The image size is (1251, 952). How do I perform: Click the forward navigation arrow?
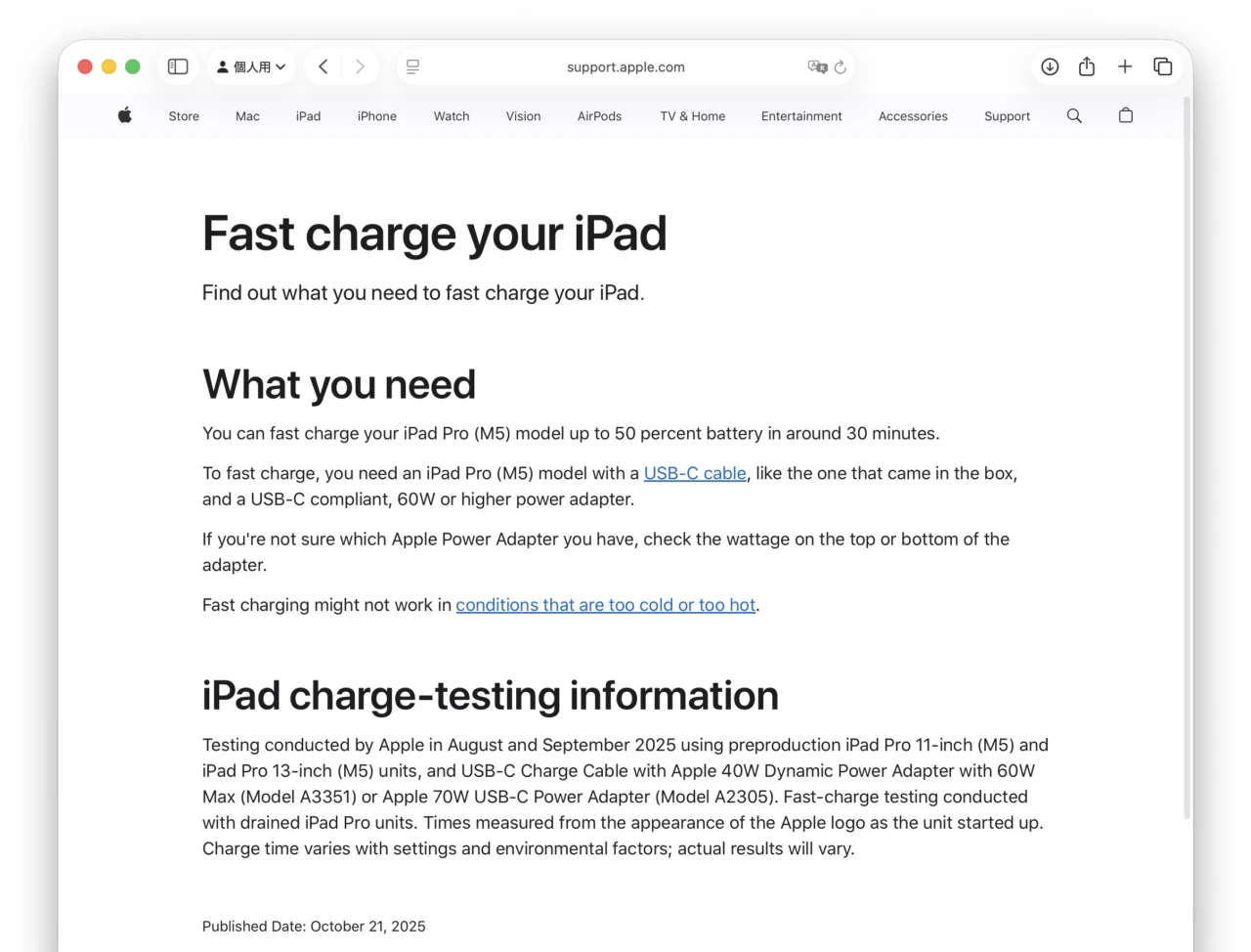tap(360, 66)
